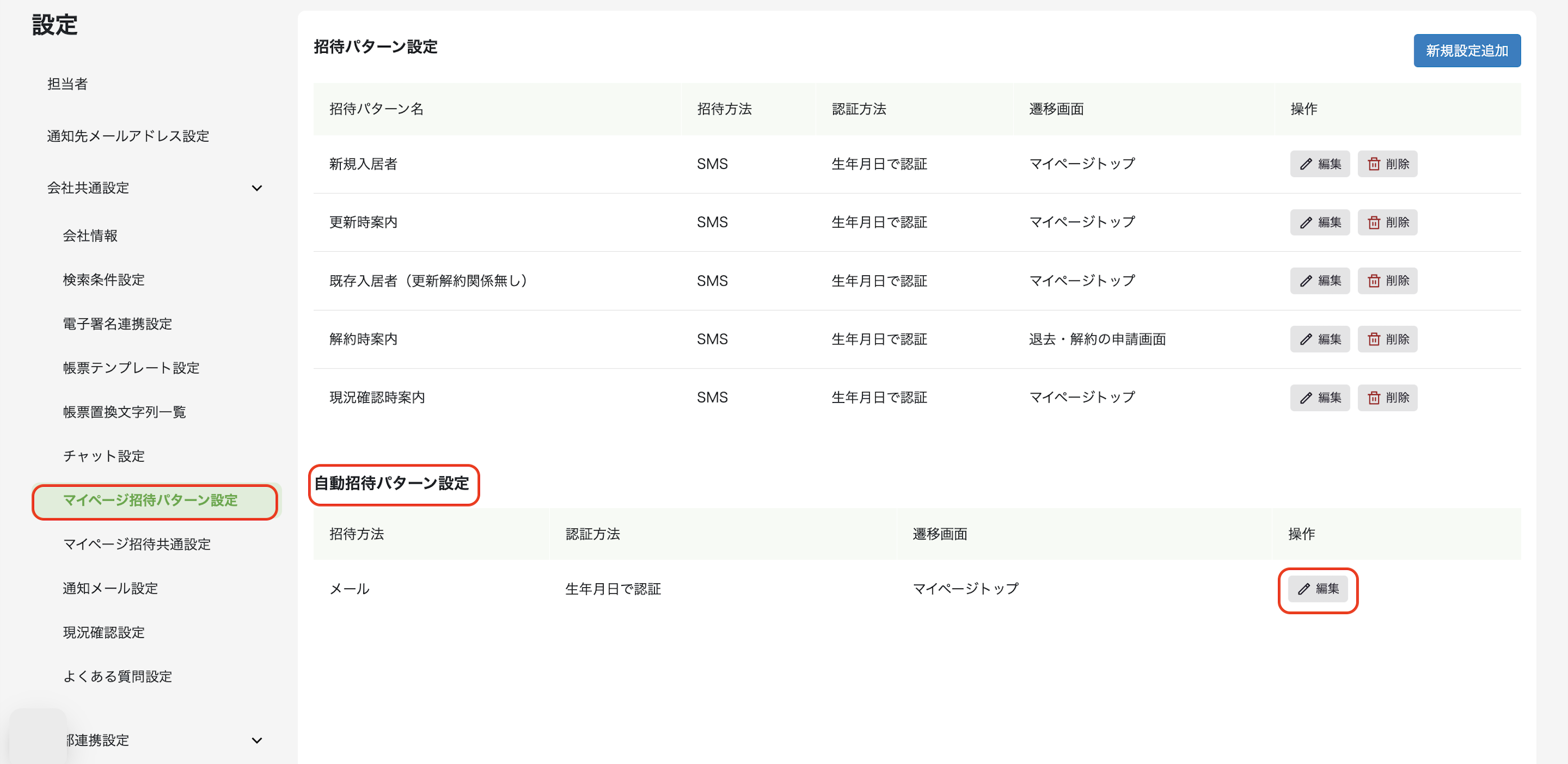Click 招待パターン名 column header
Image resolution: width=1568 pixels, height=764 pixels.
pyautogui.click(x=377, y=109)
